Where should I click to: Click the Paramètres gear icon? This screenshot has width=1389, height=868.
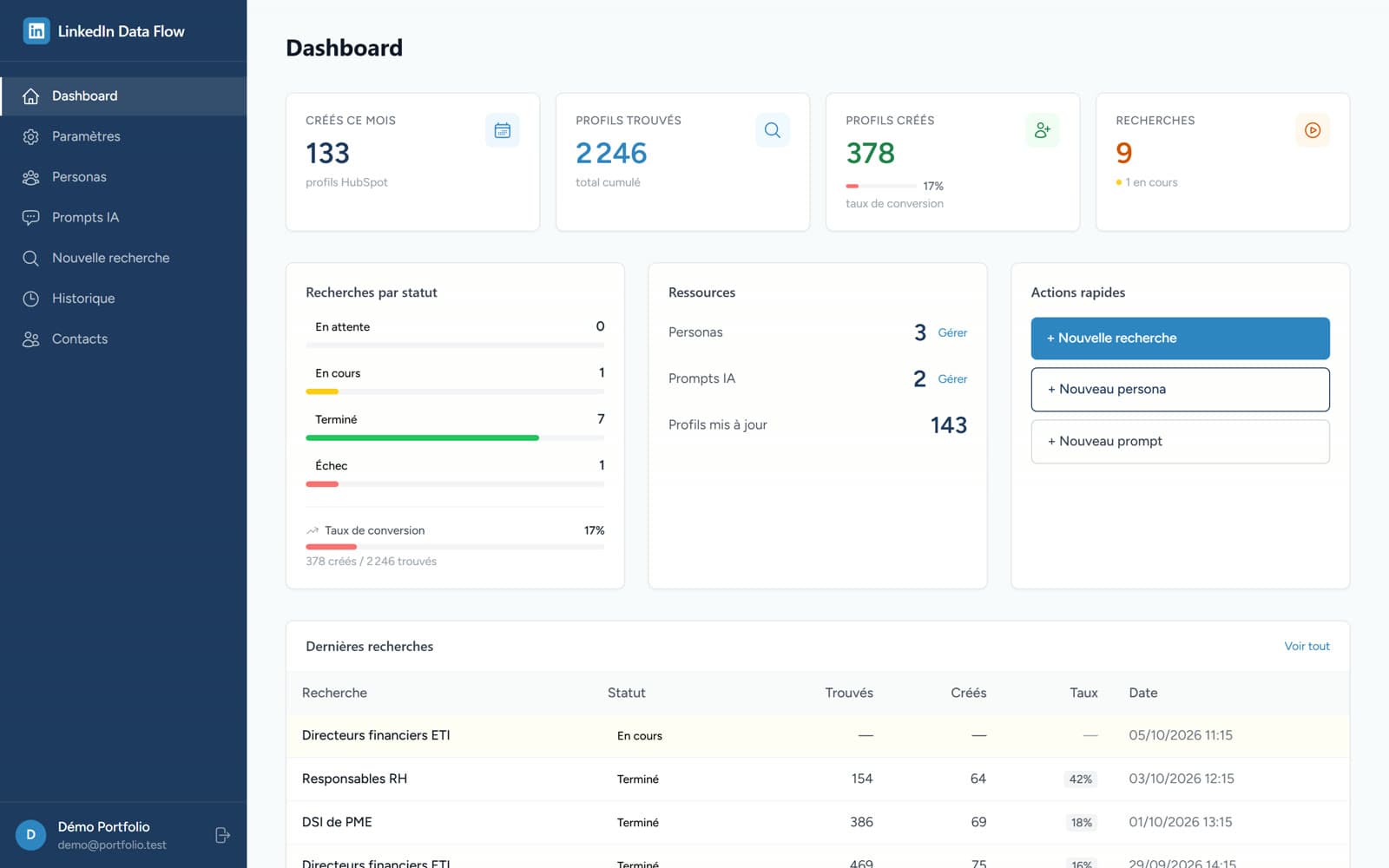tap(30, 136)
